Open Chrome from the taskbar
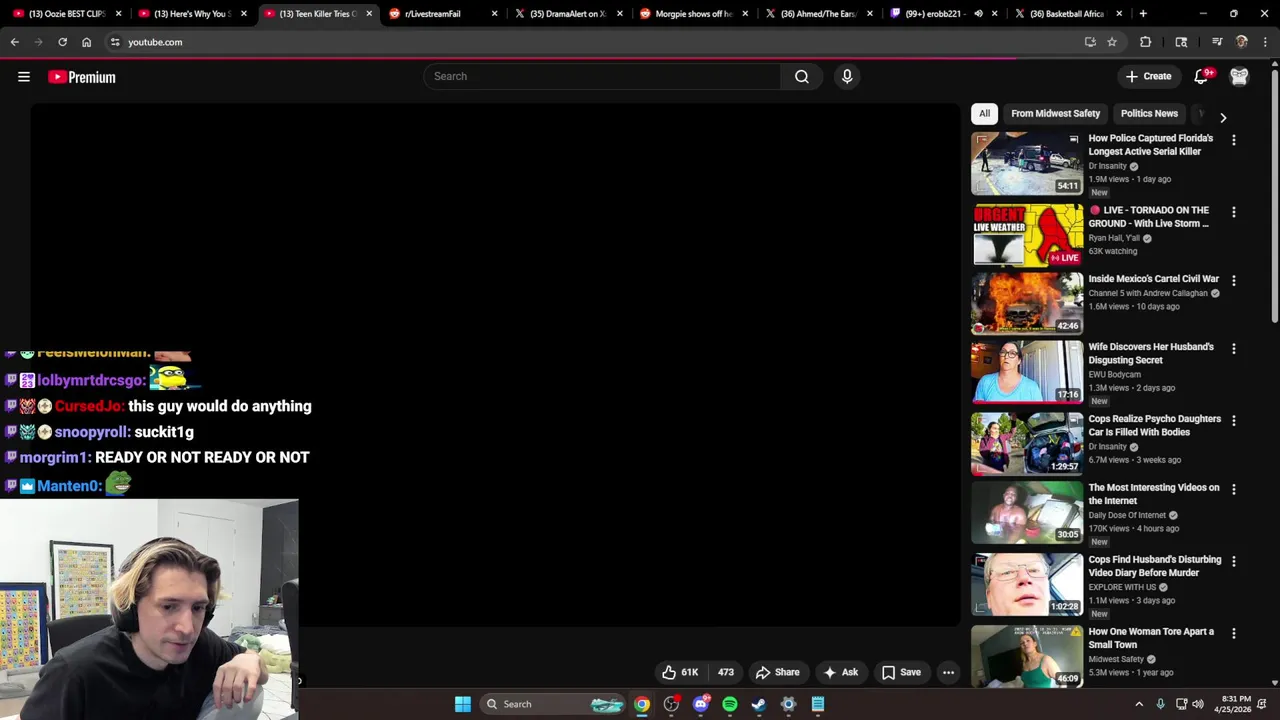Viewport: 1280px width, 720px height. click(x=642, y=704)
